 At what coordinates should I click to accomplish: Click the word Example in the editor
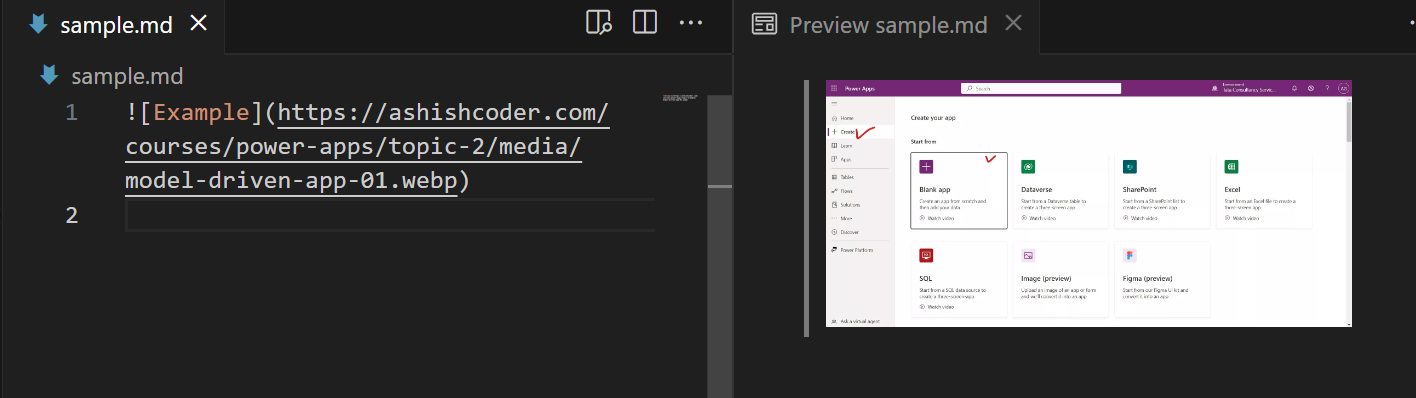pos(201,112)
